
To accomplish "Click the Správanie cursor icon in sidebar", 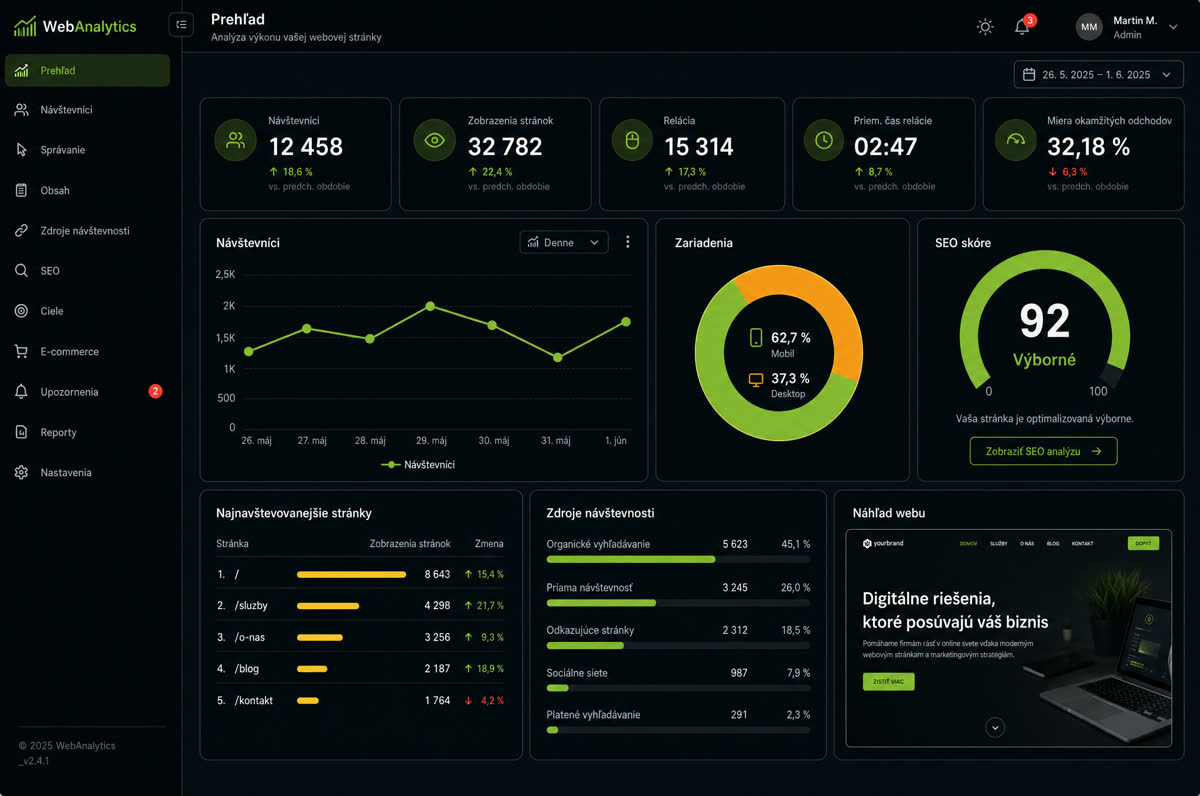I will coord(22,150).
